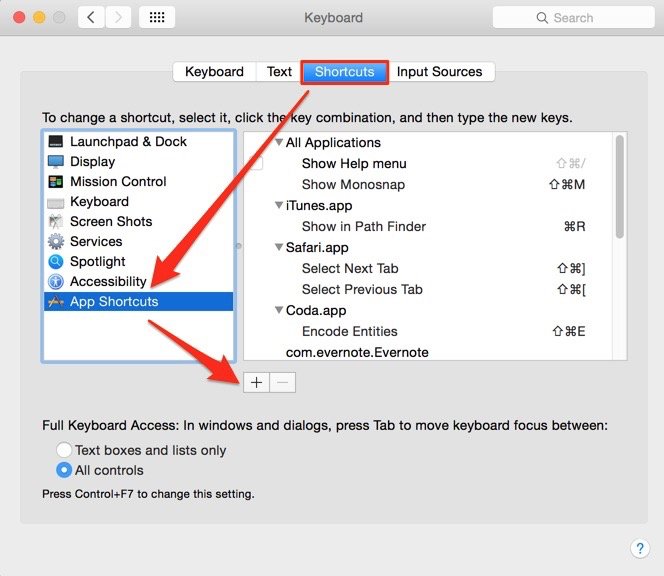Click the list pane divider handle

pos(238,246)
